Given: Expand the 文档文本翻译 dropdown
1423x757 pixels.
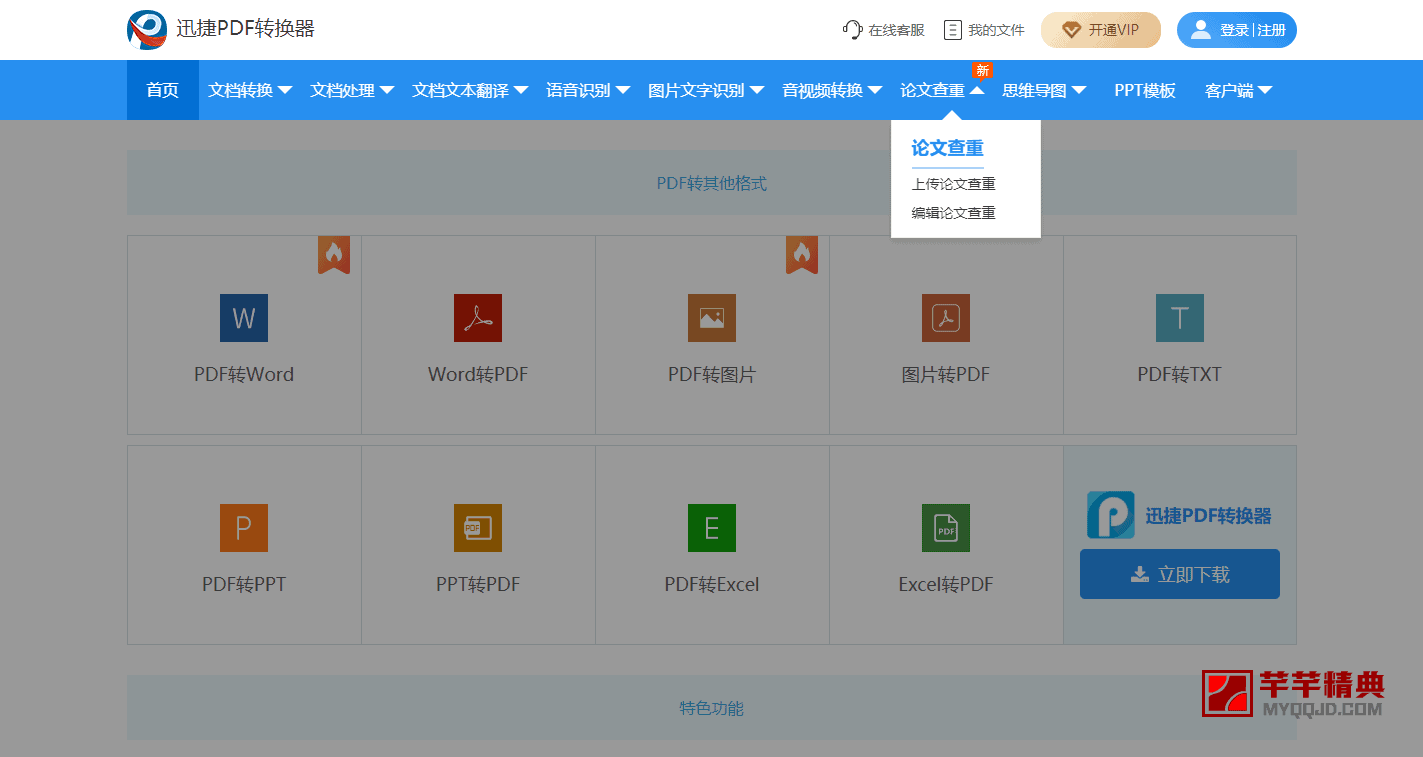Looking at the screenshot, I should coord(470,90).
